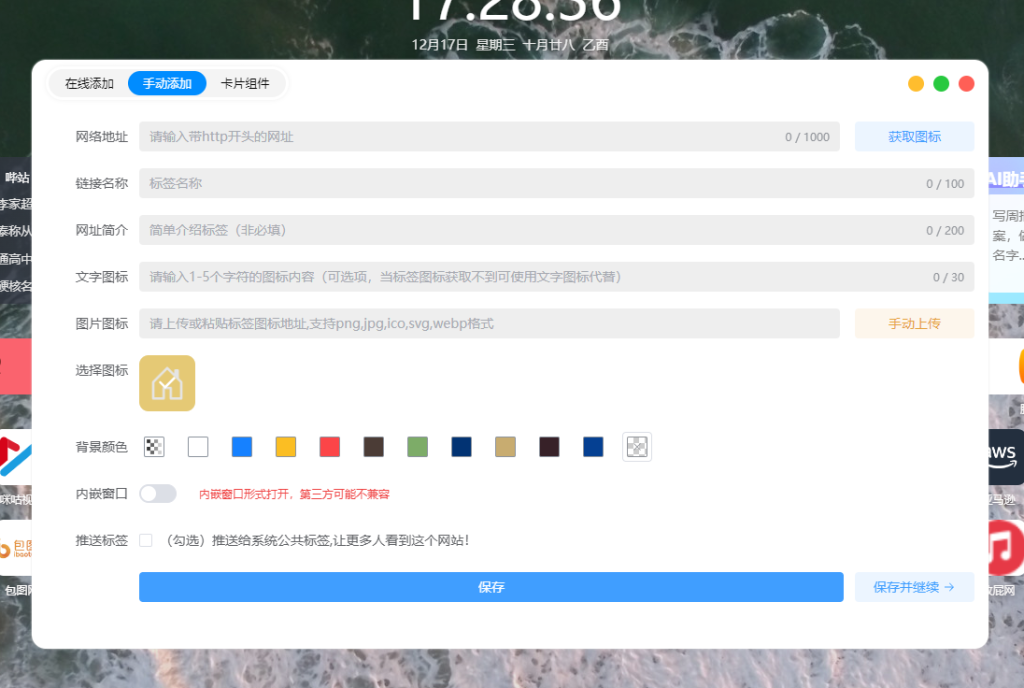Click 保存并继续 button
Screen dimensions: 1024x688
coord(914,587)
